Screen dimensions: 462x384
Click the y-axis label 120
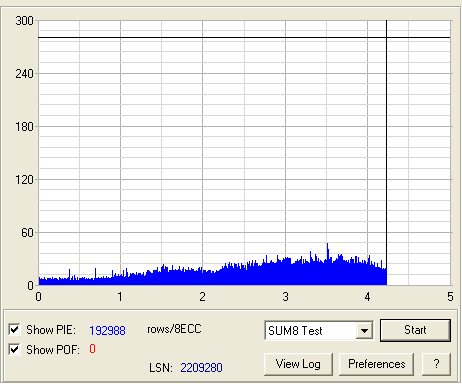click(25, 180)
